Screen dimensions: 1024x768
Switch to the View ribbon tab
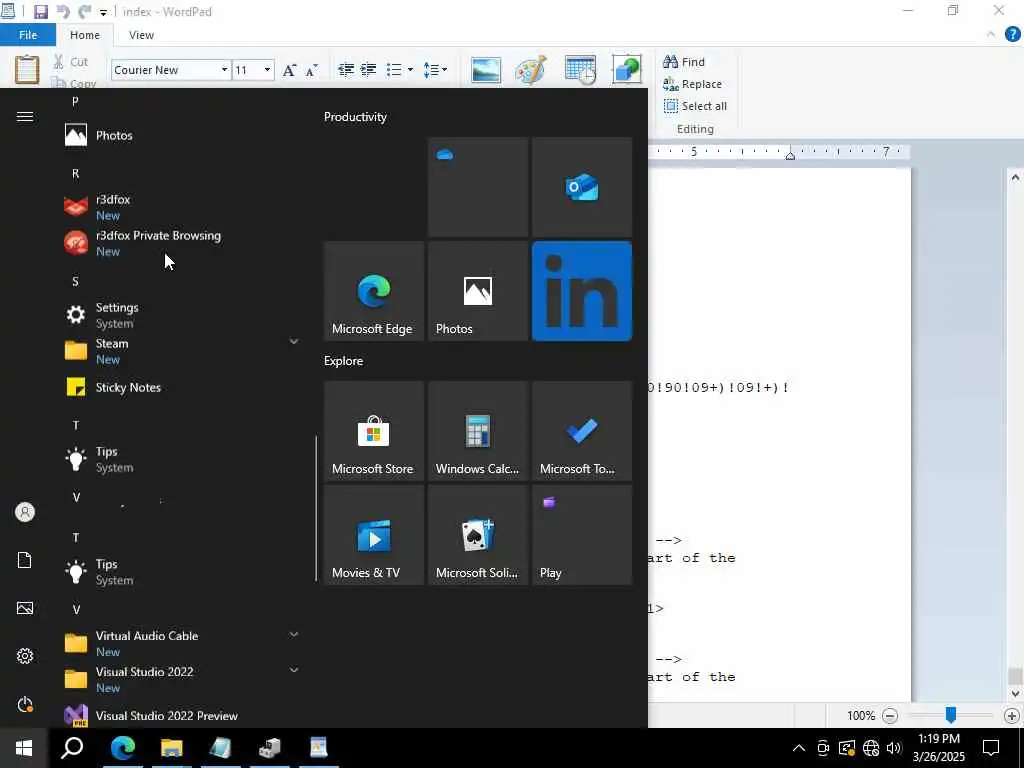(x=141, y=35)
